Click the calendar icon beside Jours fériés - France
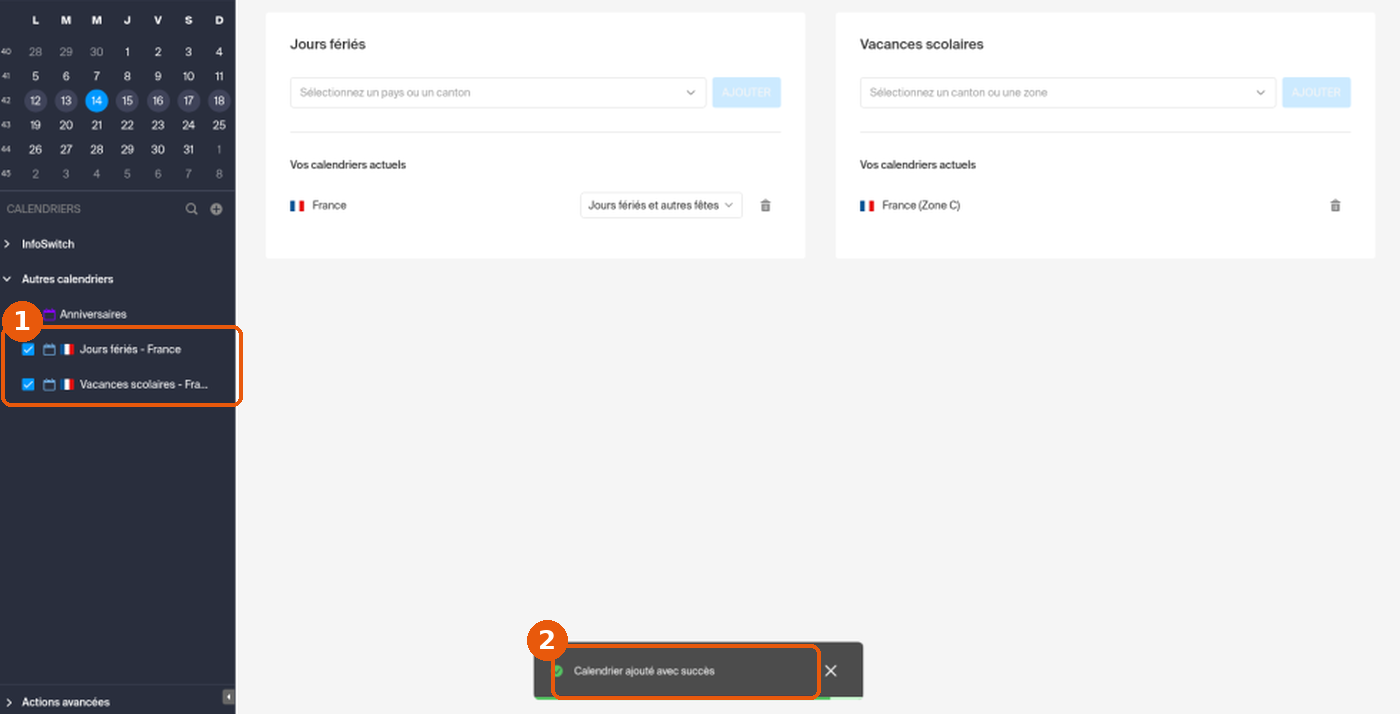The height and width of the screenshot is (714, 1400). tap(49, 349)
